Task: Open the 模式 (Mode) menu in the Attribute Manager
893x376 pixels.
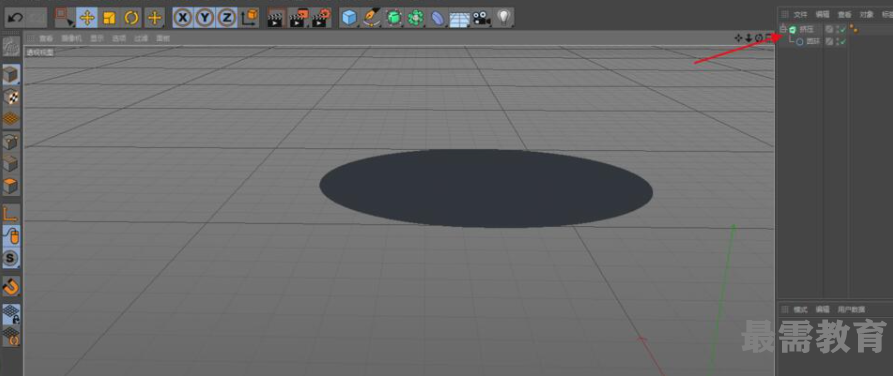Action: pyautogui.click(x=801, y=309)
